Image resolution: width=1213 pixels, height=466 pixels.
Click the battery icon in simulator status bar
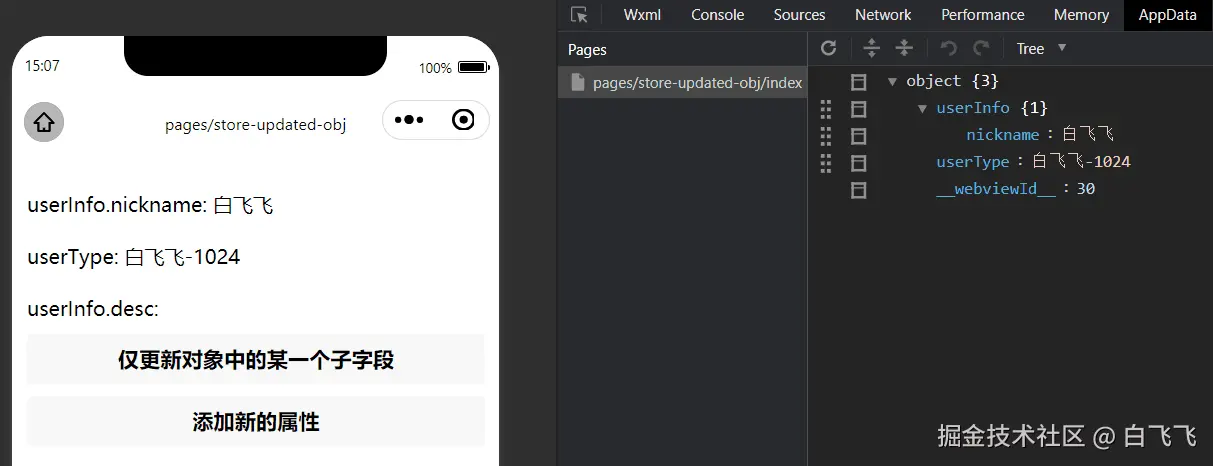tap(472, 68)
